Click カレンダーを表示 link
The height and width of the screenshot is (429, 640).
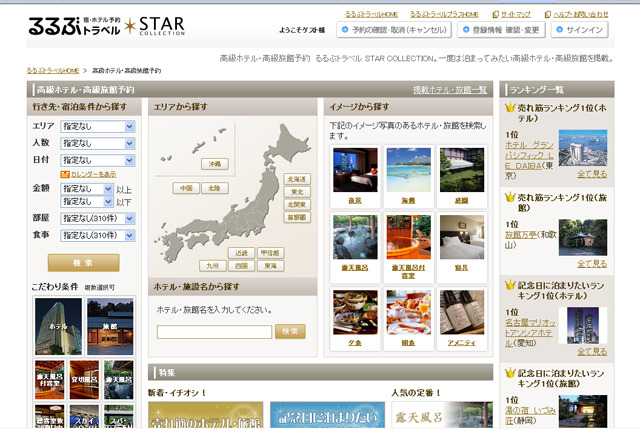[93, 174]
